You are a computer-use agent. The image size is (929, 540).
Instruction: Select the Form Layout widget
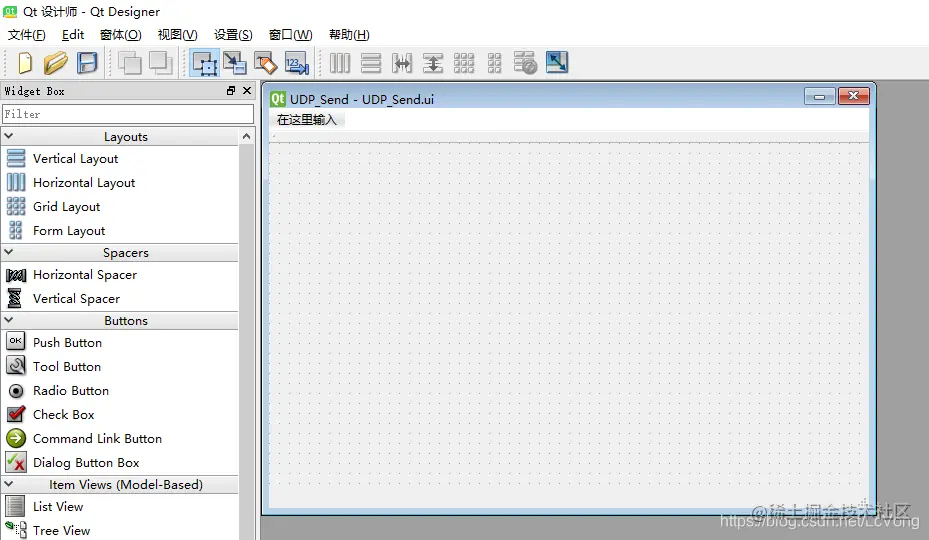[69, 231]
